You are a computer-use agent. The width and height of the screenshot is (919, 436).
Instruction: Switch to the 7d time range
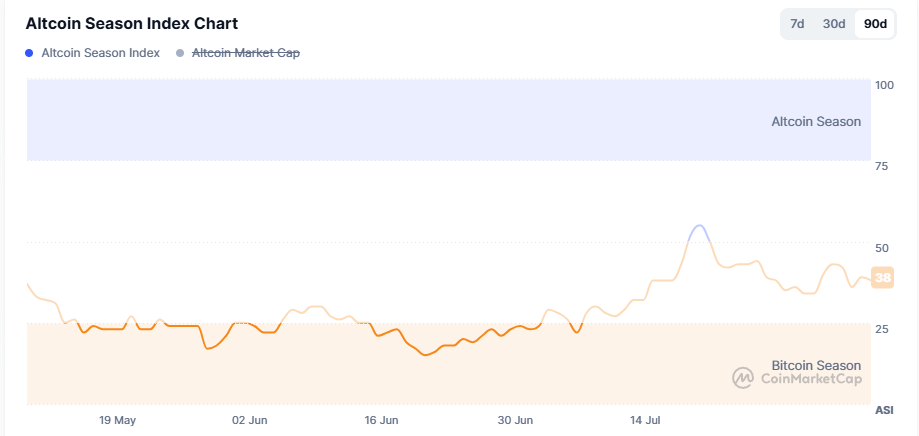click(797, 24)
